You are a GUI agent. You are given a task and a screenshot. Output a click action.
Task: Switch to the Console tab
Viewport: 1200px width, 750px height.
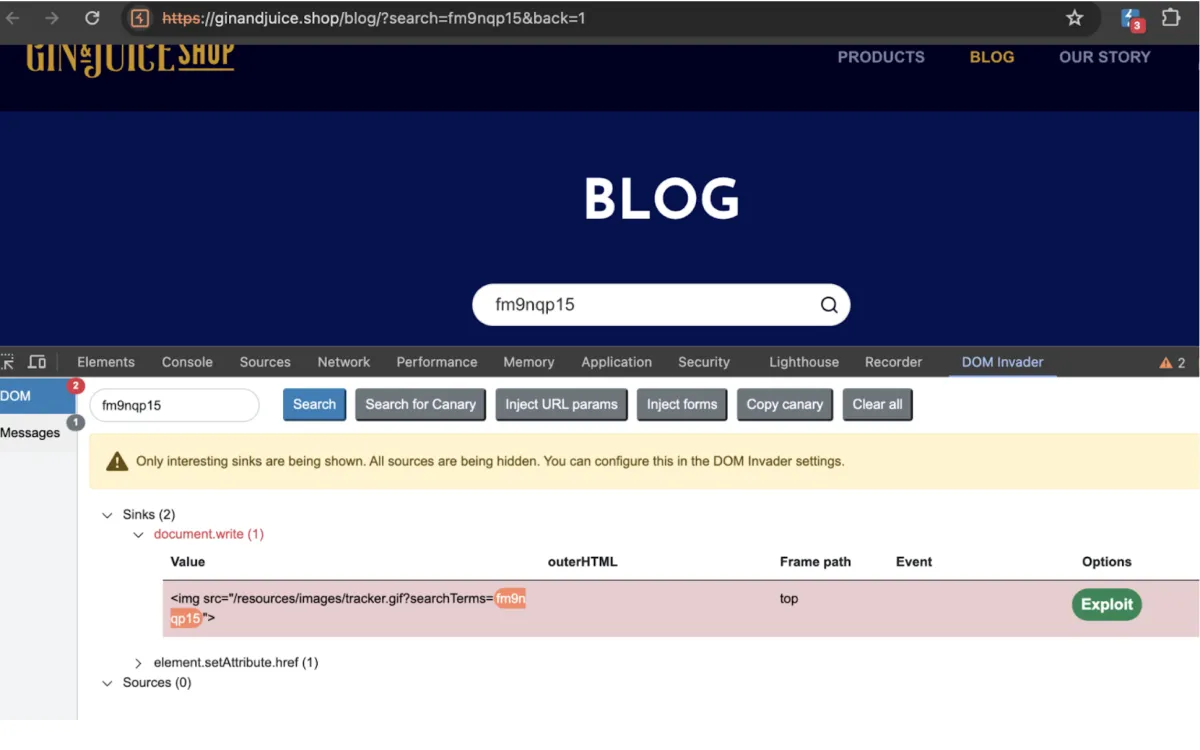point(186,361)
